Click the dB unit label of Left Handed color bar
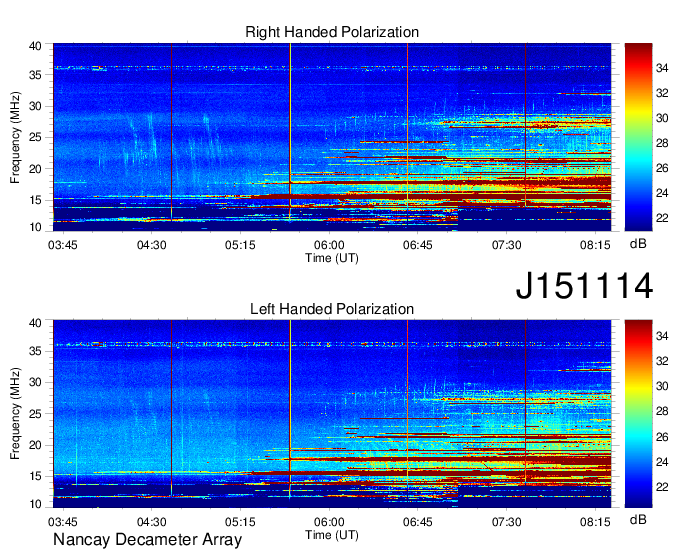Image resolution: width=680 pixels, height=552 pixels. tap(638, 520)
